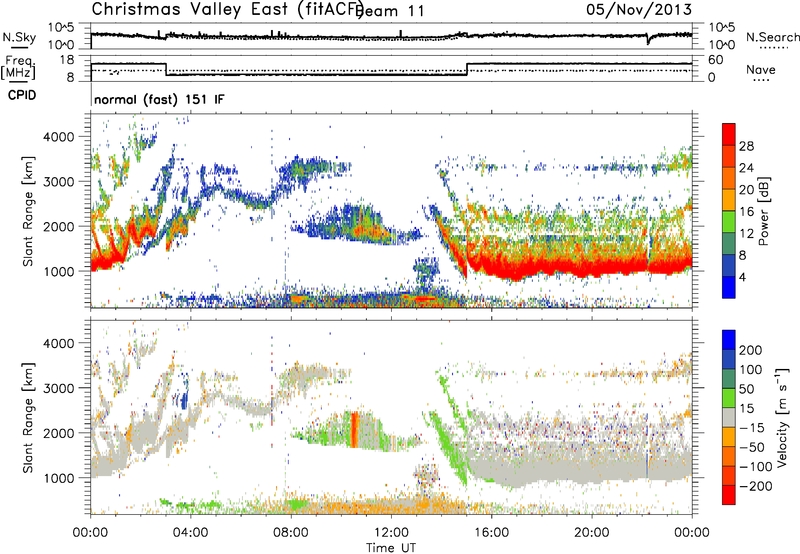
Task: Click the blue bottom of the power colorbar
Action: 729,287
